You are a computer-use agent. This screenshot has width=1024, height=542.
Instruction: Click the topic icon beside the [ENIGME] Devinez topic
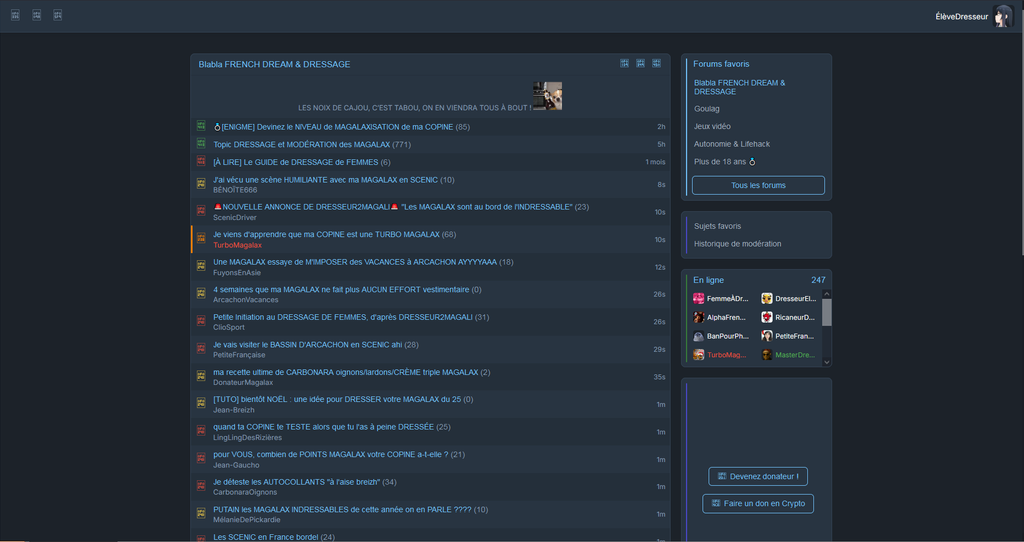(x=201, y=125)
